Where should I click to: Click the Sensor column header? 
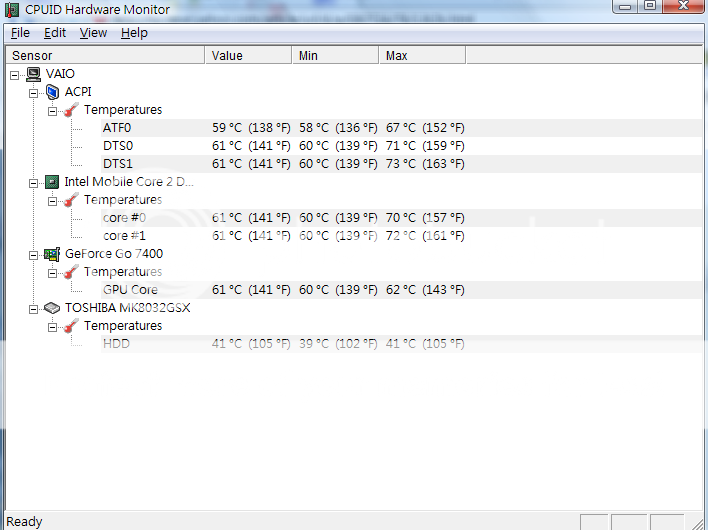point(105,56)
